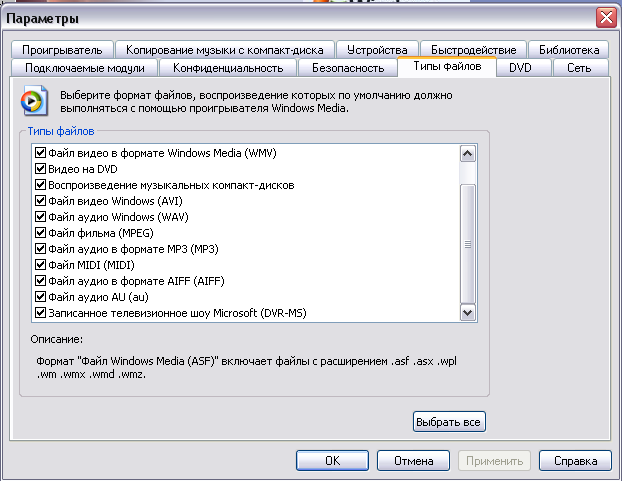This screenshot has width=622, height=481.
Task: Switch to Копирование музыки с компакт-диска tab
Action: [225, 50]
